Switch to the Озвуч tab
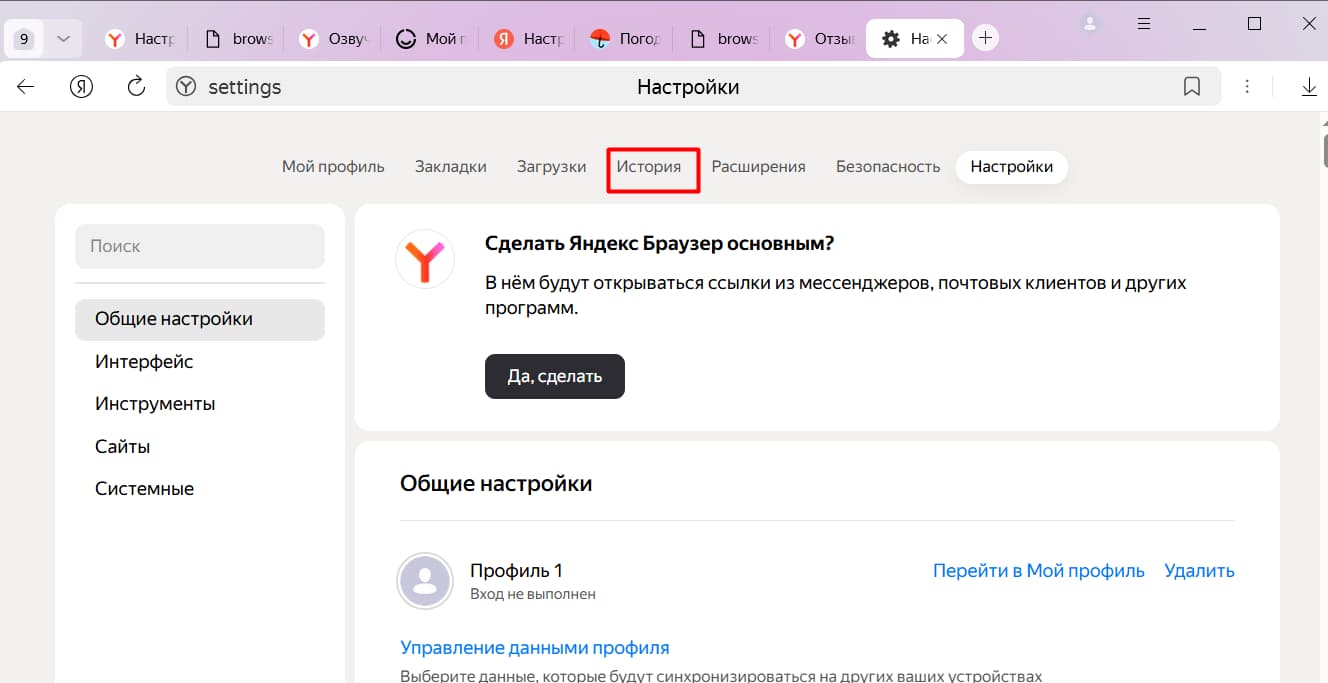Image resolution: width=1328 pixels, height=683 pixels. [334, 39]
